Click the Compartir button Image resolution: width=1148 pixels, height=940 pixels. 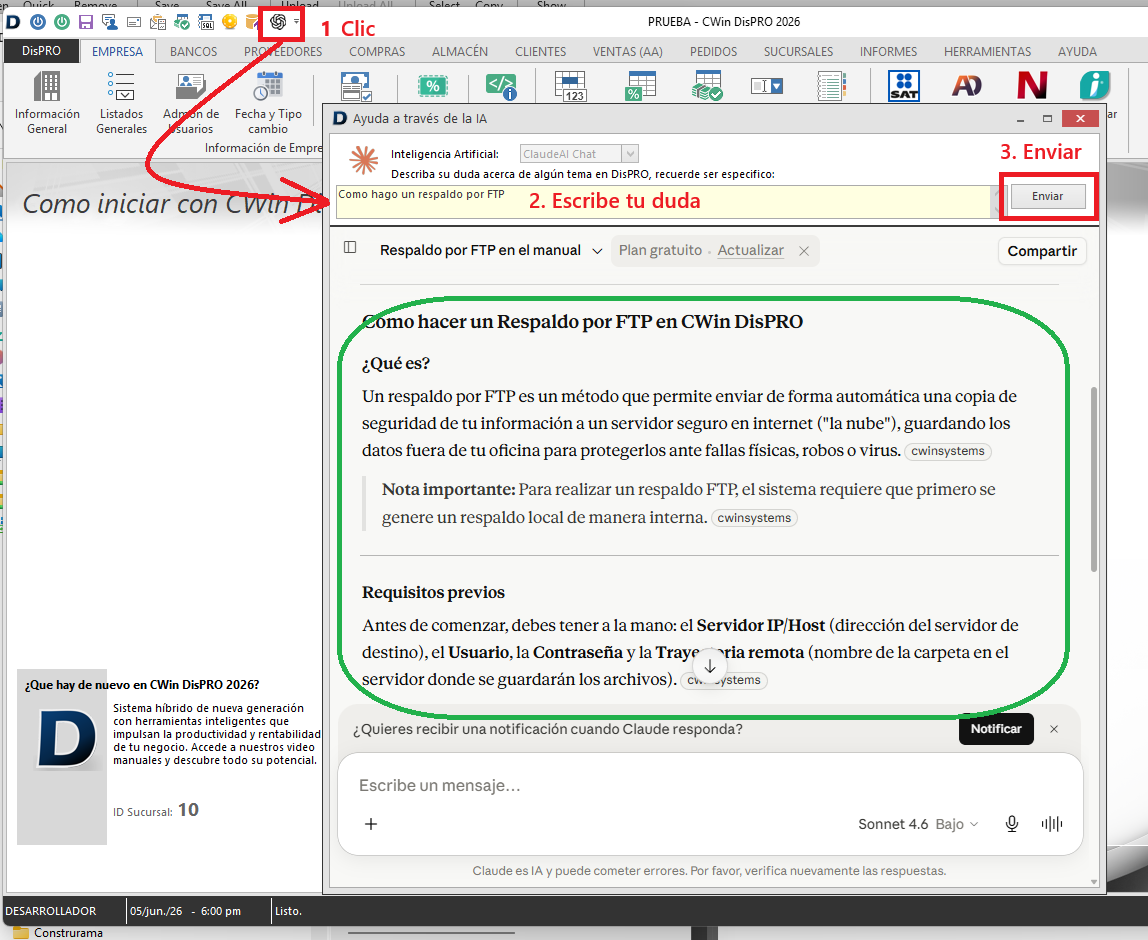(1042, 251)
